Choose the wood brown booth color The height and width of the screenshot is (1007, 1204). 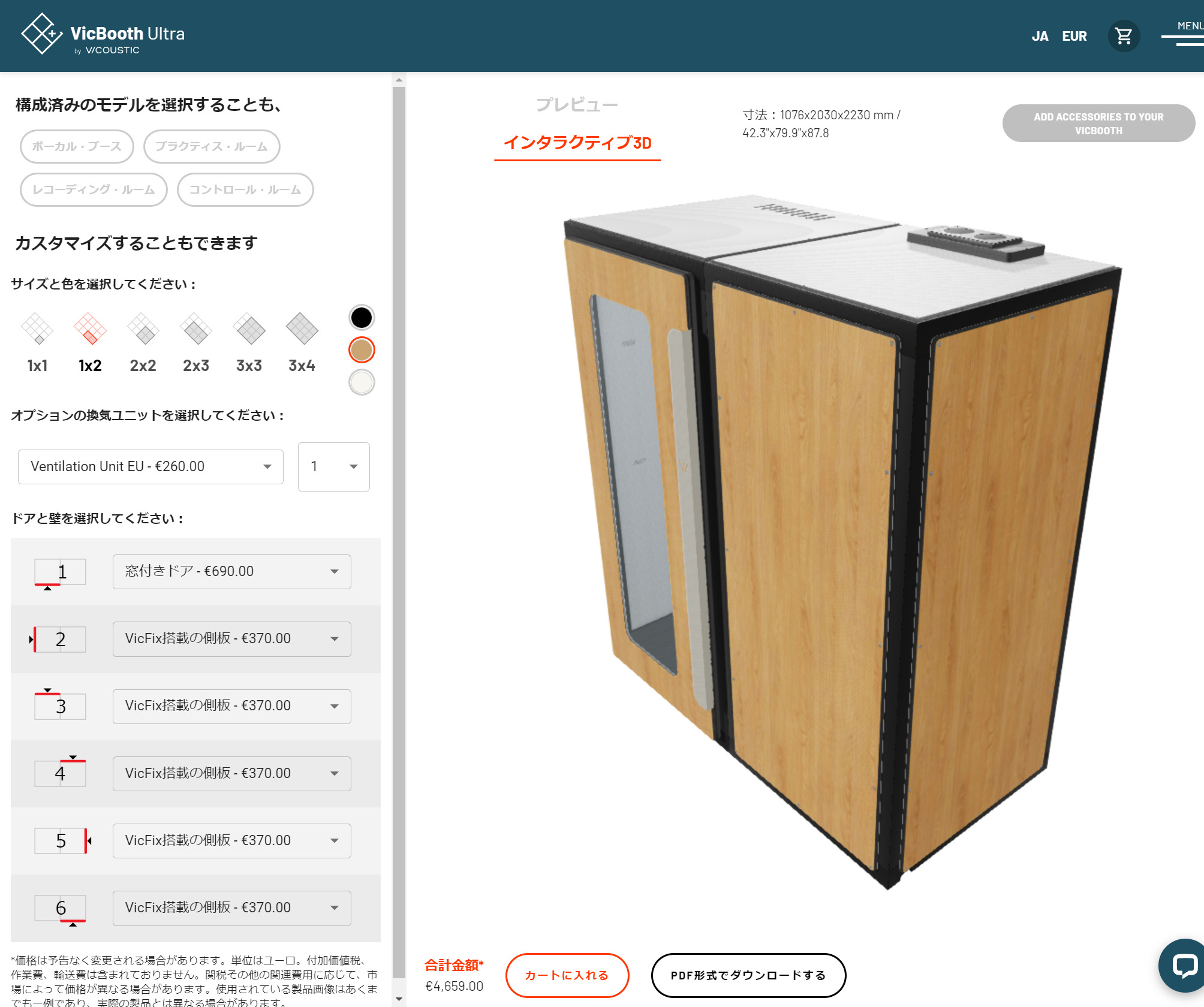tap(362, 350)
